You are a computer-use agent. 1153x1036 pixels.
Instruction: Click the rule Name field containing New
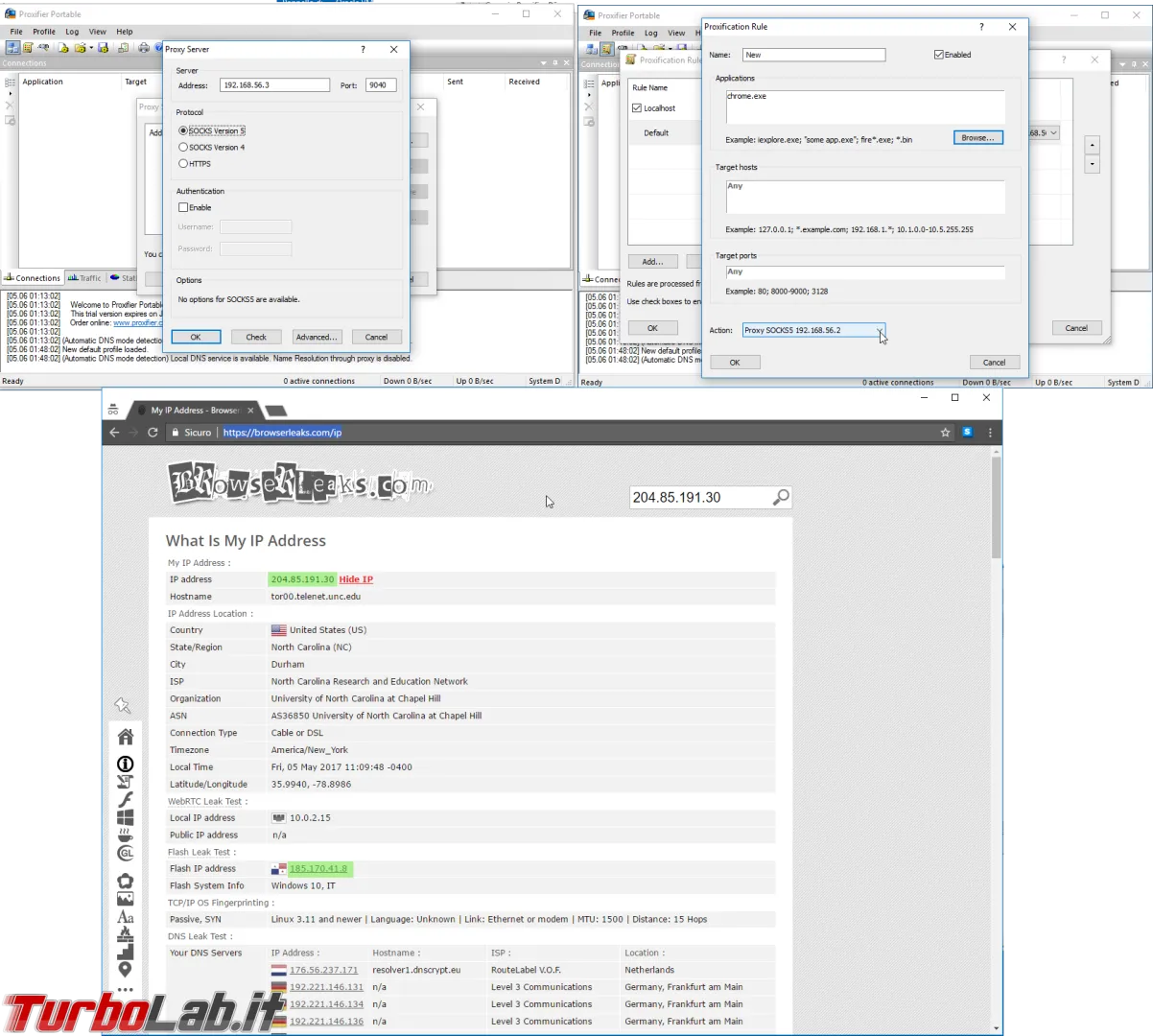(813, 55)
